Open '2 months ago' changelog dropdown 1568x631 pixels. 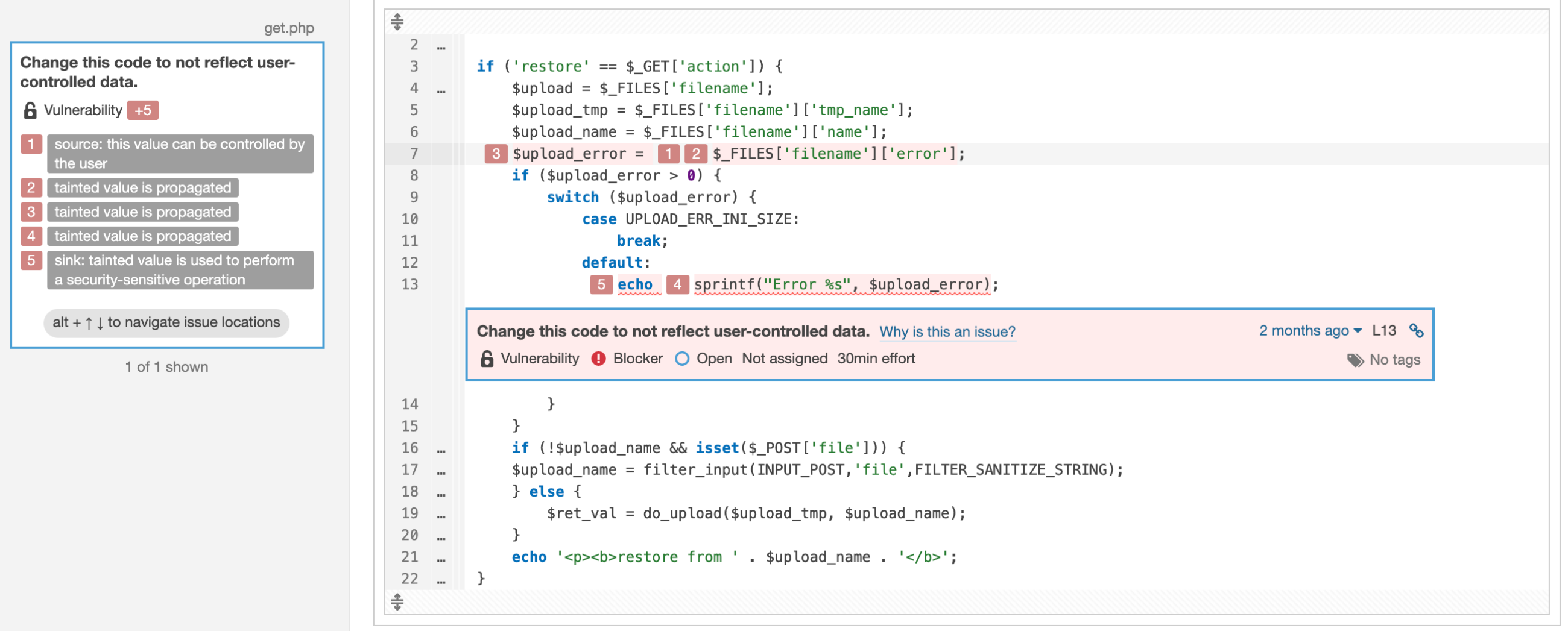1310,331
